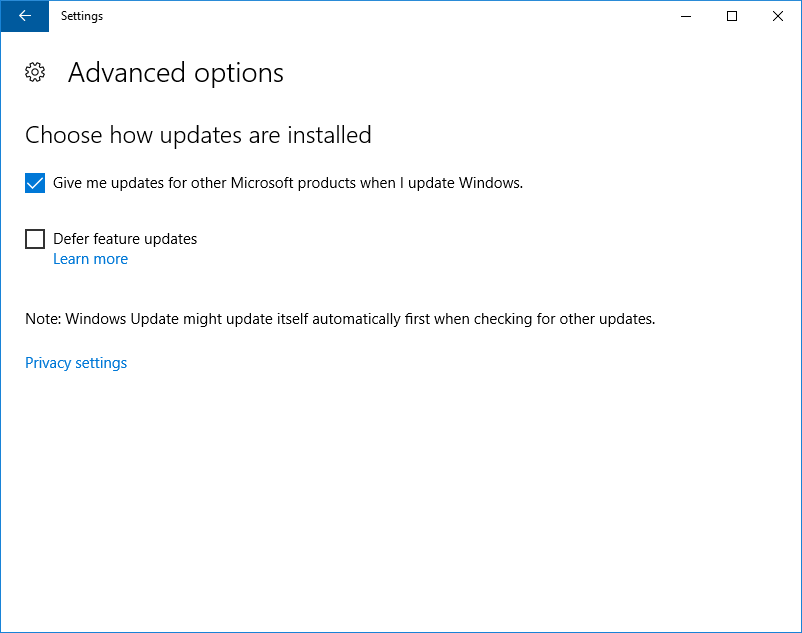Click the 'Give me updates for other Microsoft products' label
This screenshot has width=802, height=633.
pyautogui.click(x=288, y=183)
